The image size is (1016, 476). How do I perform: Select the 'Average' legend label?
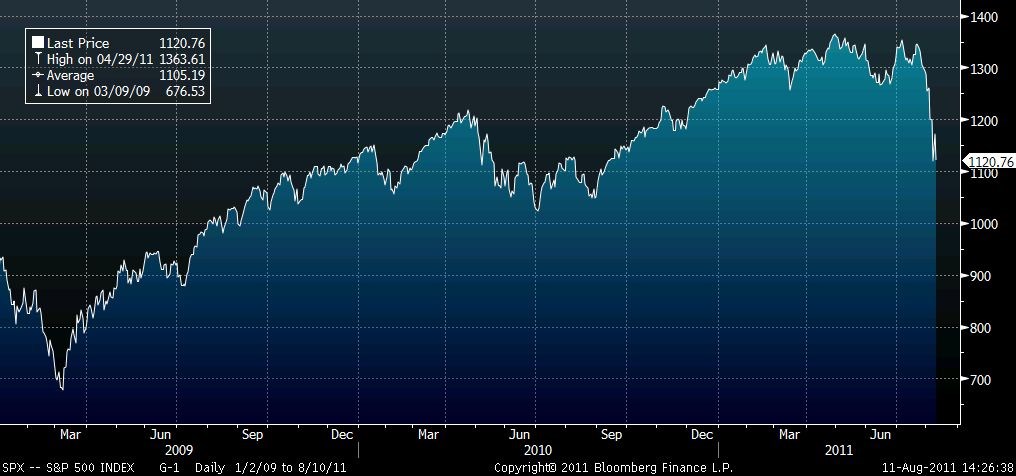click(x=70, y=76)
